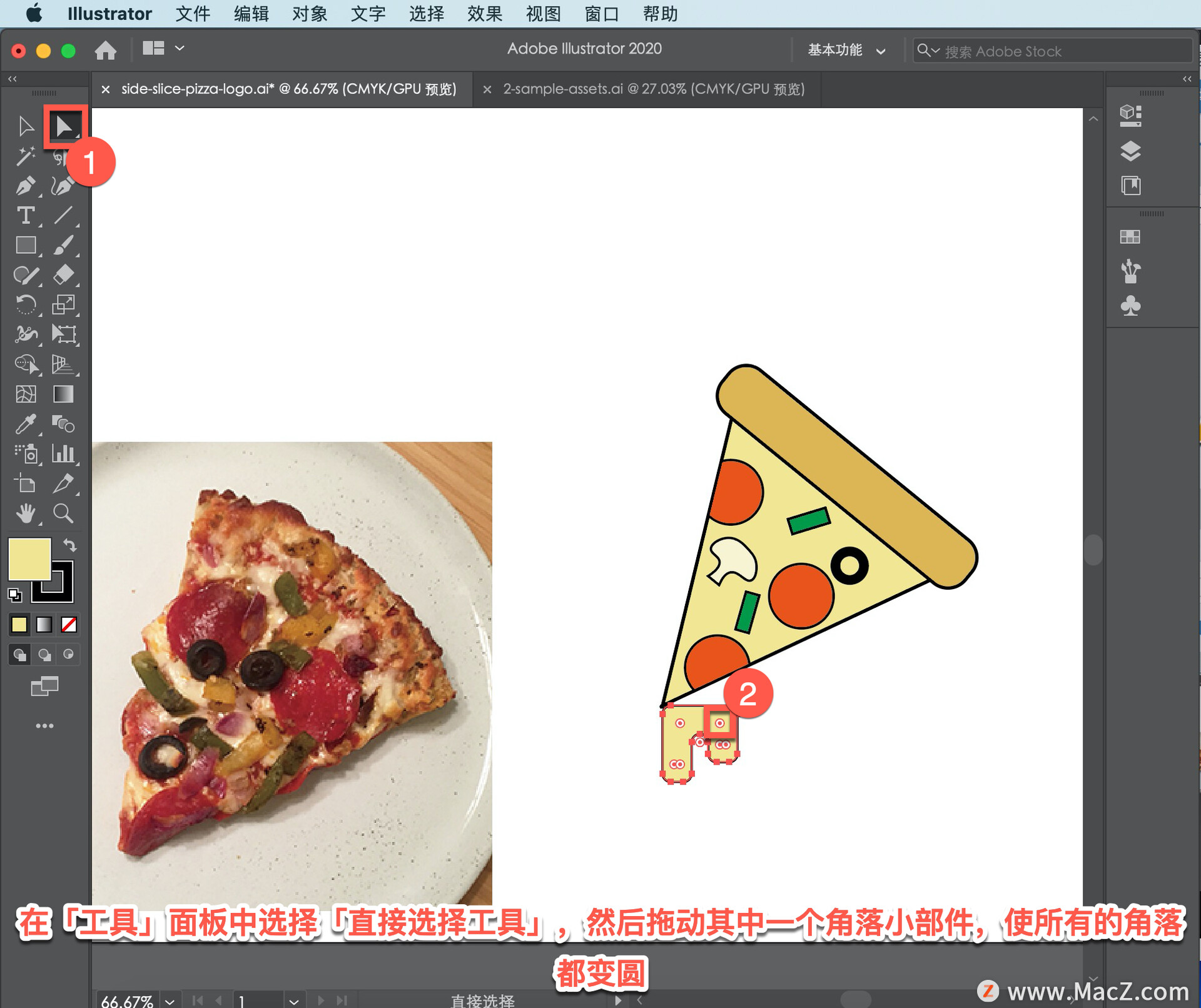Select the Scale tool
The width and height of the screenshot is (1201, 1008).
[63, 305]
